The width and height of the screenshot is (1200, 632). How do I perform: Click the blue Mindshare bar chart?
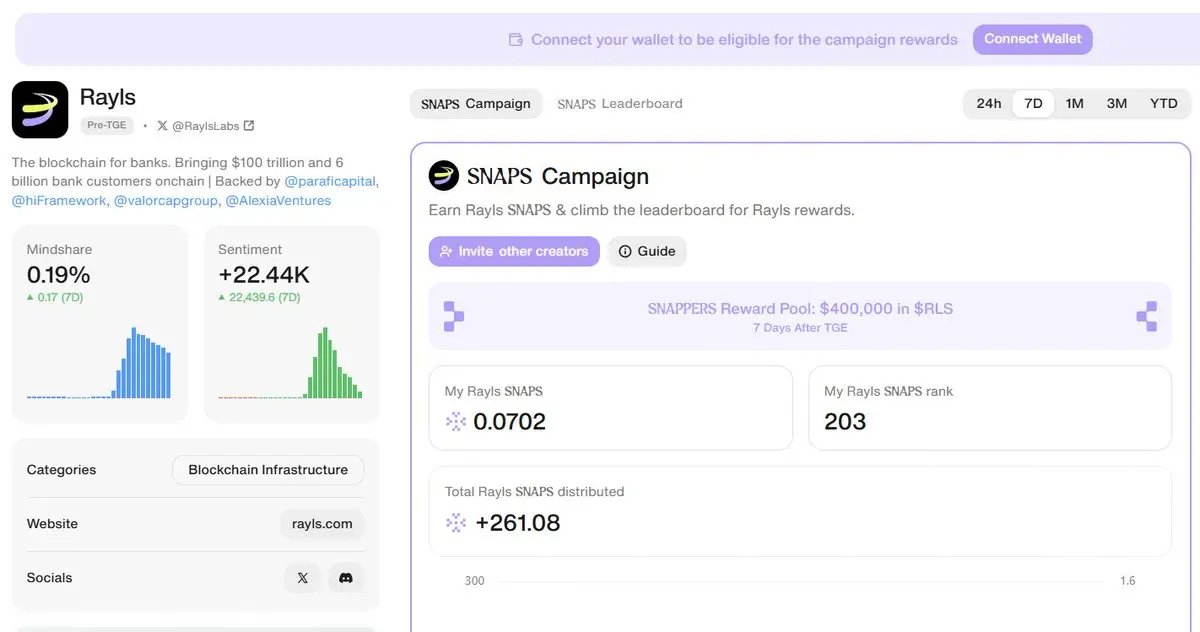point(99,362)
